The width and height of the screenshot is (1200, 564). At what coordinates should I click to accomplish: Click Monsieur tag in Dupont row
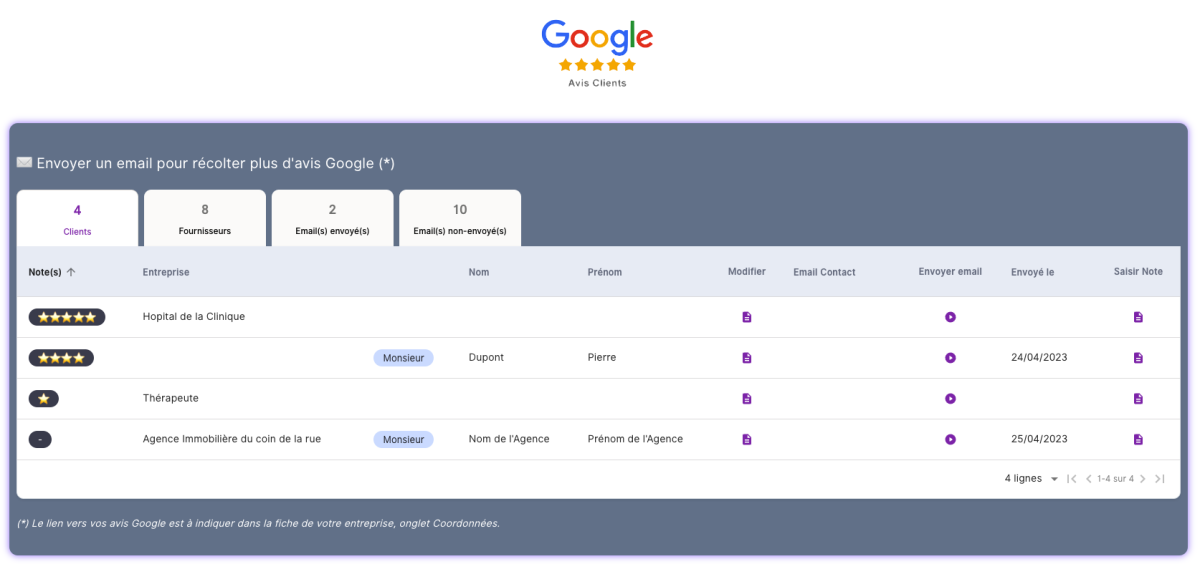(x=404, y=358)
